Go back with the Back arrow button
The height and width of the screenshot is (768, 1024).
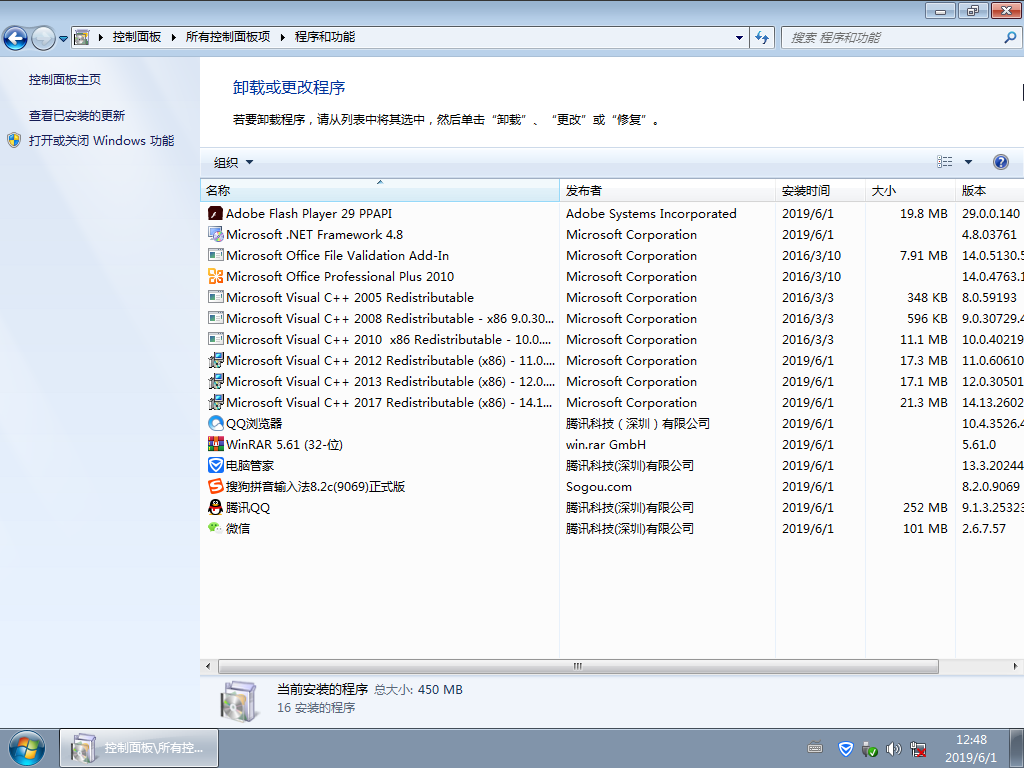point(16,38)
